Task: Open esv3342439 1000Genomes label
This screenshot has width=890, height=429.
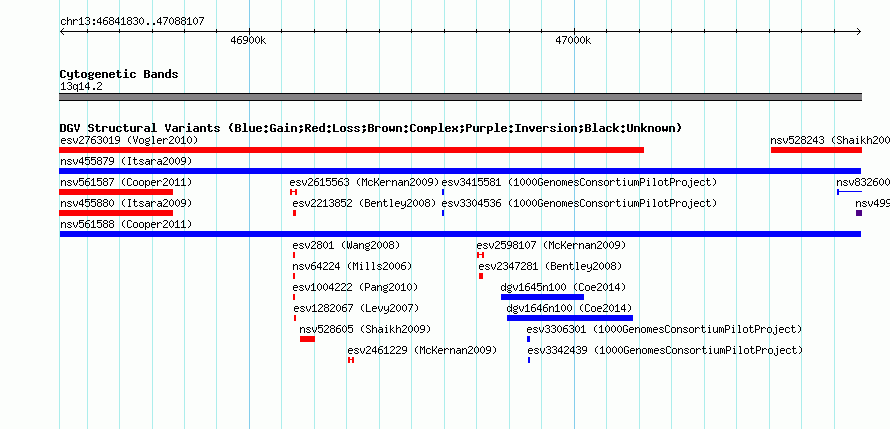Action: point(665,350)
